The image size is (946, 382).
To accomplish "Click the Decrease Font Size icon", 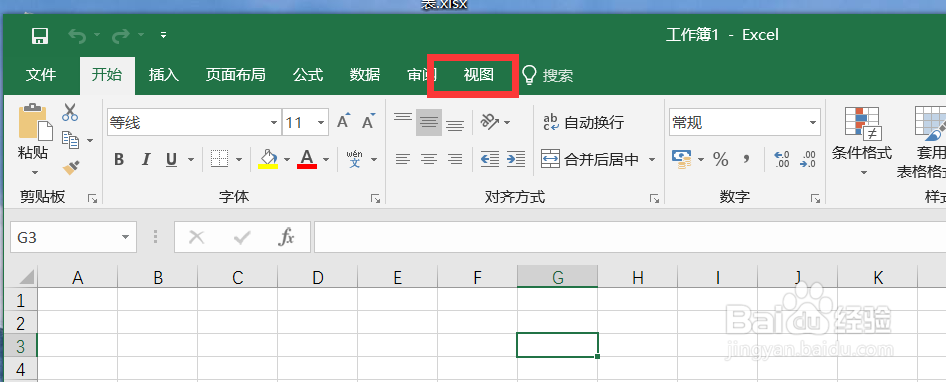I will [368, 121].
